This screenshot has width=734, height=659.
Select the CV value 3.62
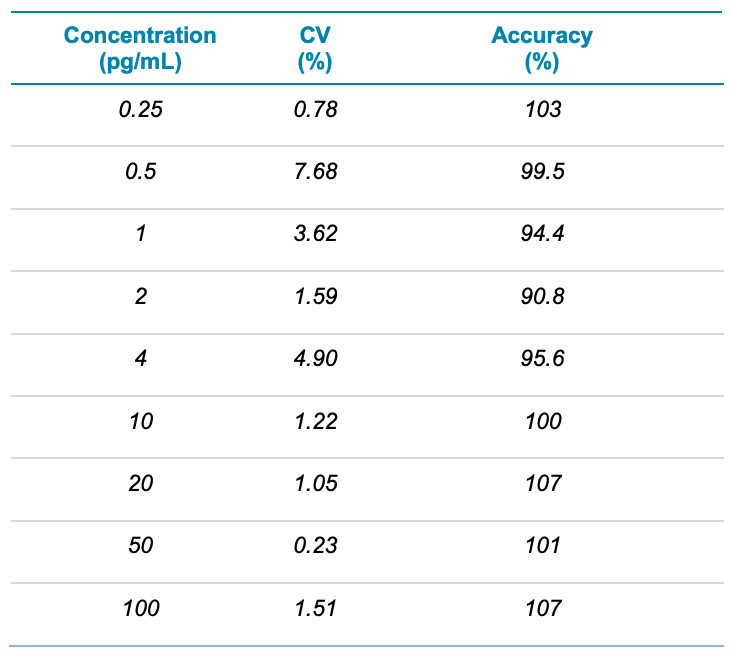(x=315, y=234)
